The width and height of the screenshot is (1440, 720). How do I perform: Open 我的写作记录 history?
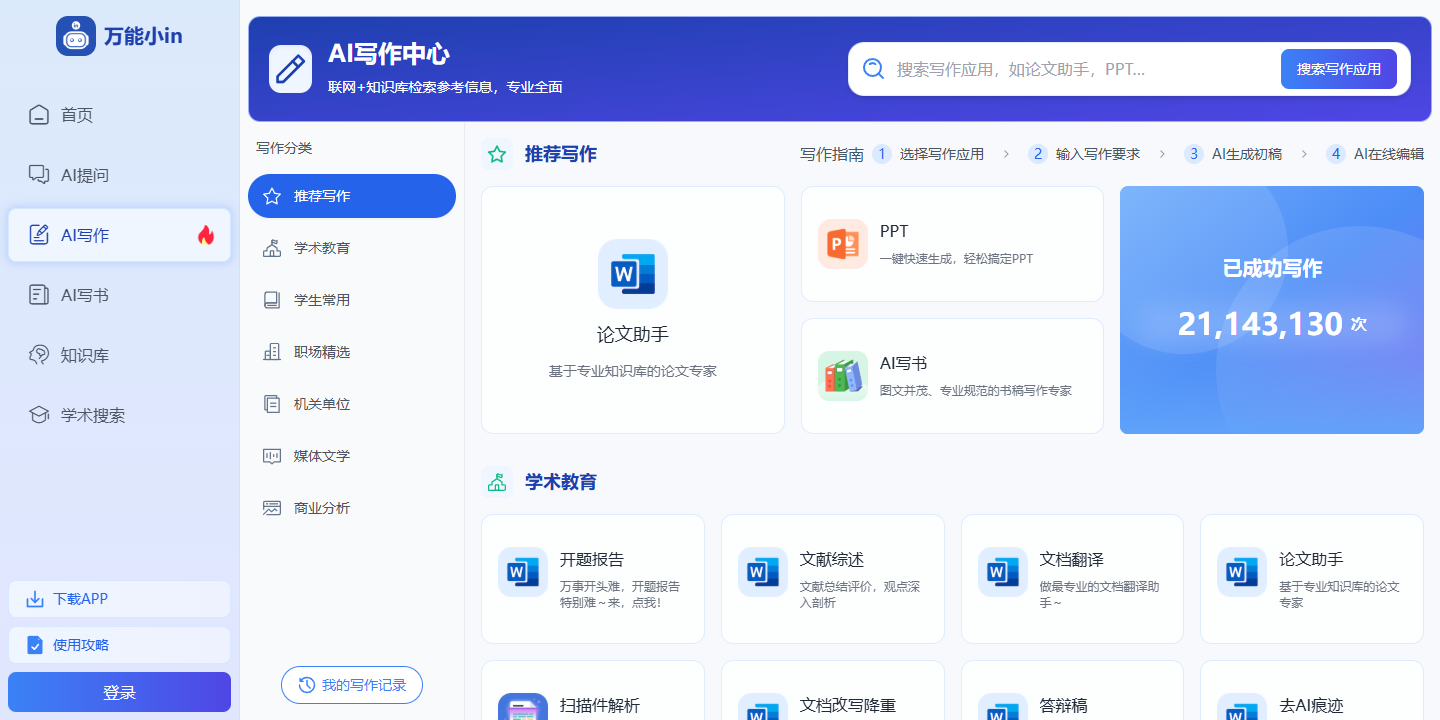pyautogui.click(x=352, y=685)
